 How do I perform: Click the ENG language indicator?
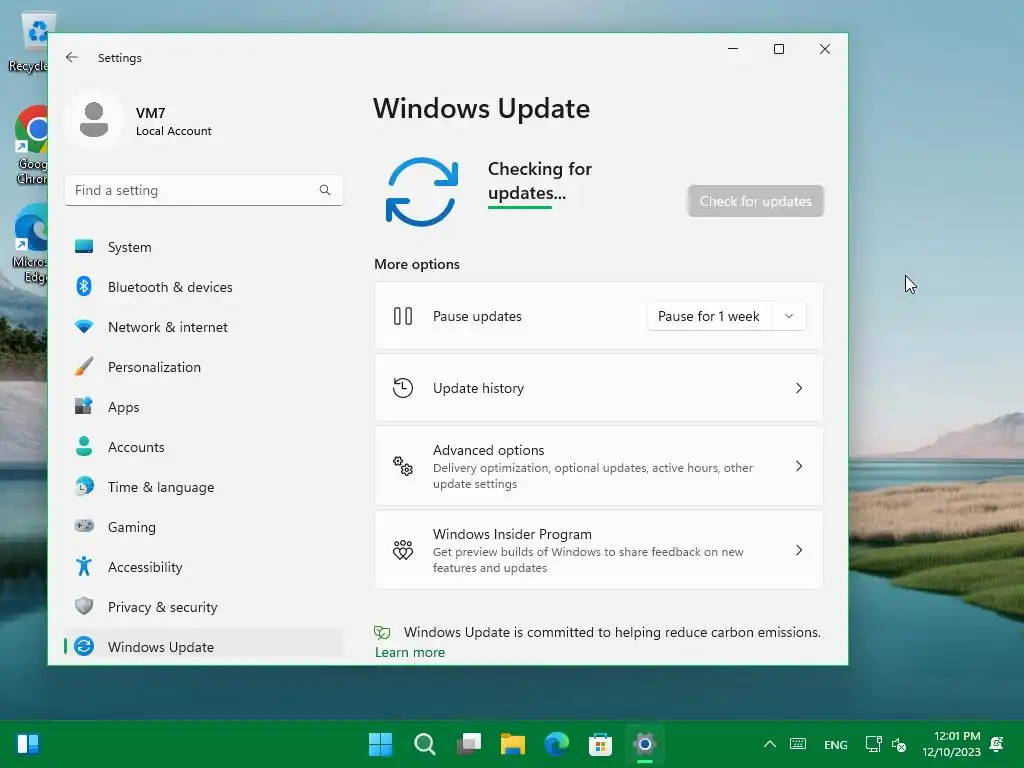[835, 744]
